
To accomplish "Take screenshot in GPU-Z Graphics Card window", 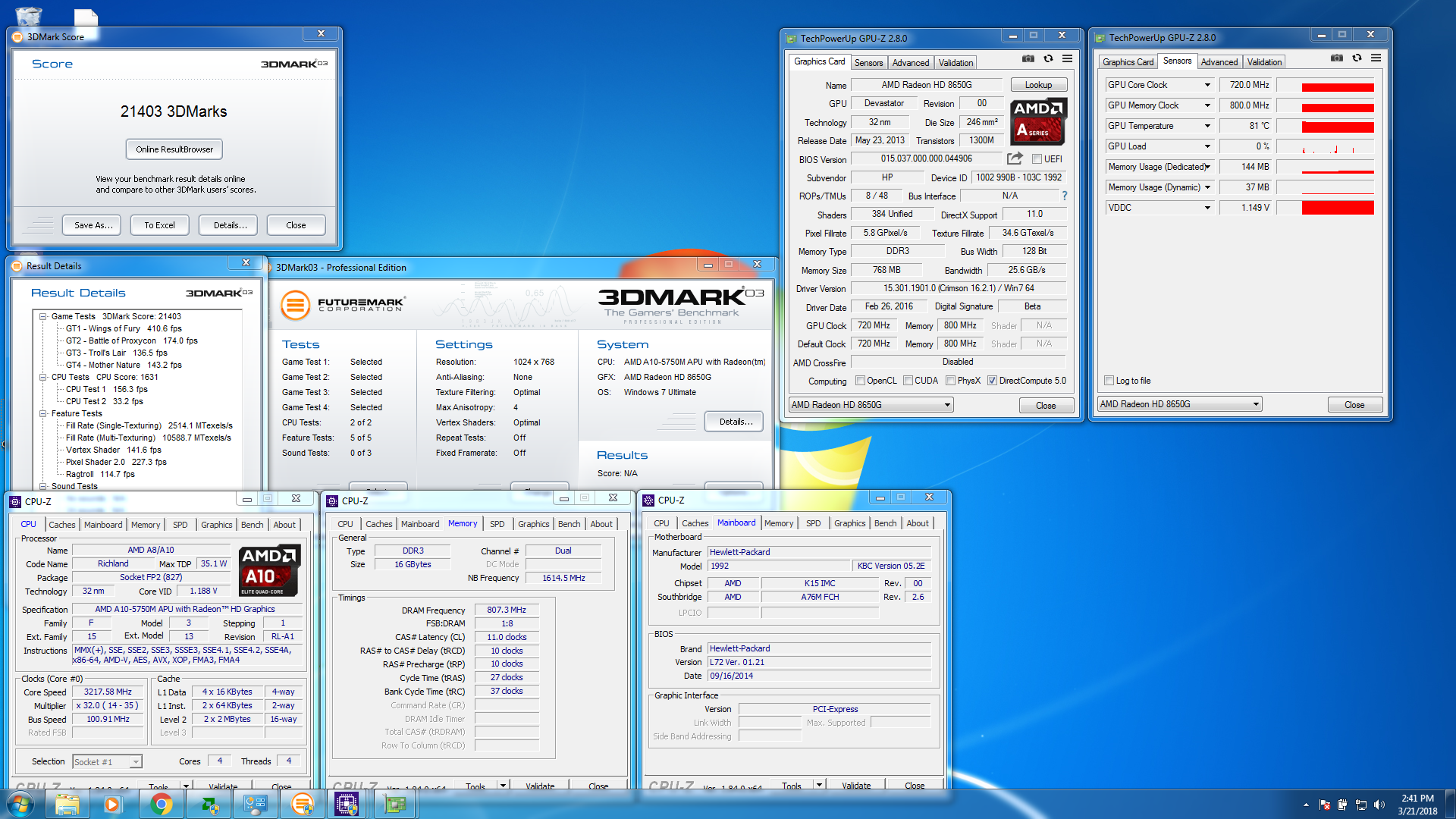I will pyautogui.click(x=1028, y=58).
